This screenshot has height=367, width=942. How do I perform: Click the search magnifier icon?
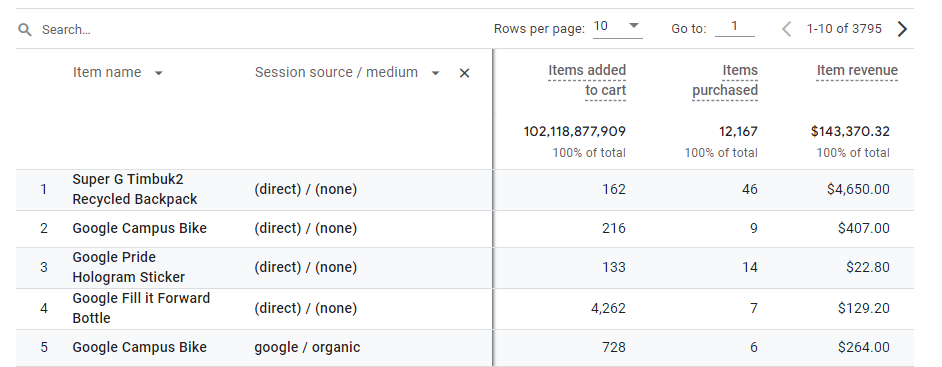[x=25, y=29]
